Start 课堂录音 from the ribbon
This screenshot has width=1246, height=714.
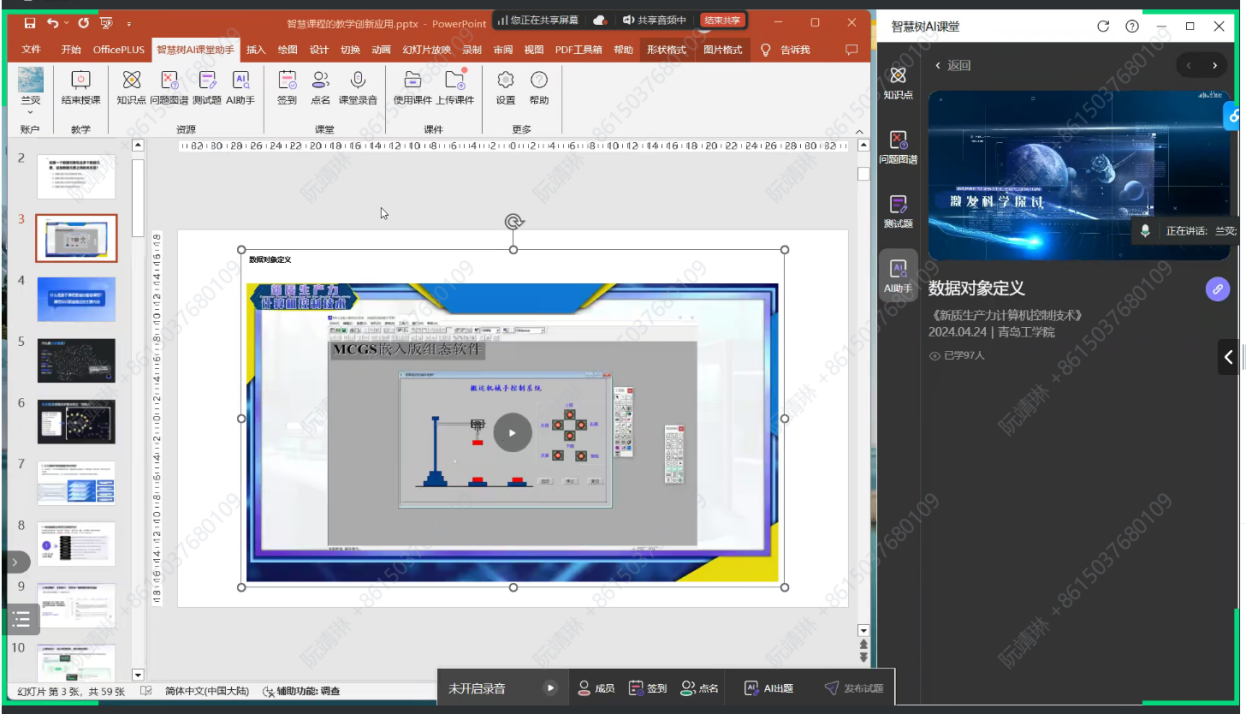[357, 80]
